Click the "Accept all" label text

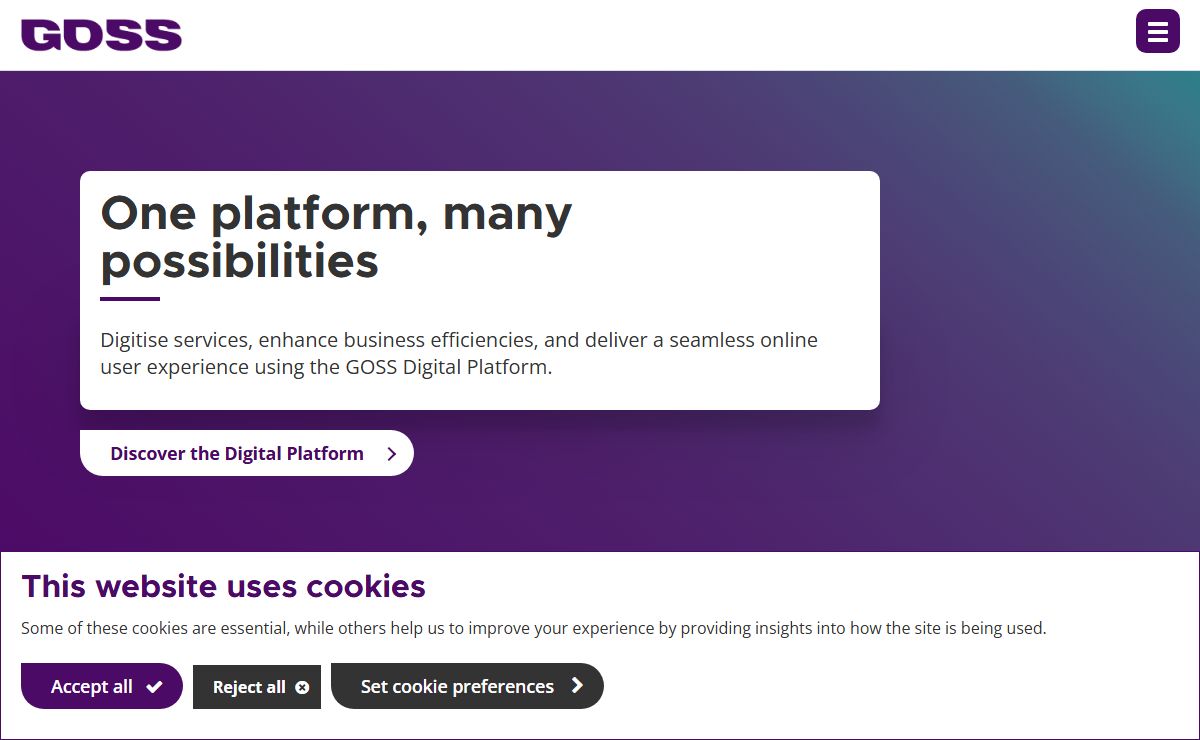tap(92, 687)
